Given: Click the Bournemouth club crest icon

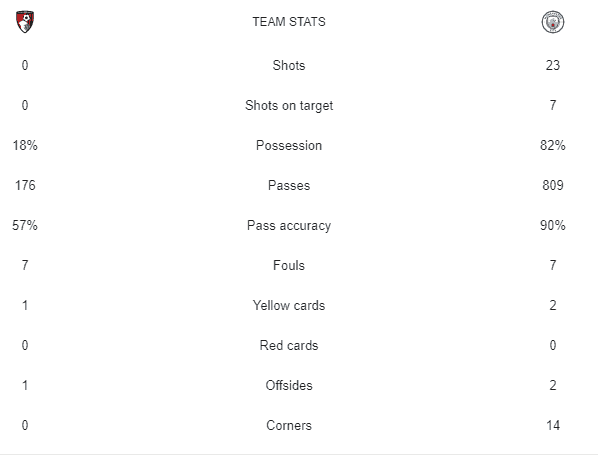Looking at the screenshot, I should point(25,22).
